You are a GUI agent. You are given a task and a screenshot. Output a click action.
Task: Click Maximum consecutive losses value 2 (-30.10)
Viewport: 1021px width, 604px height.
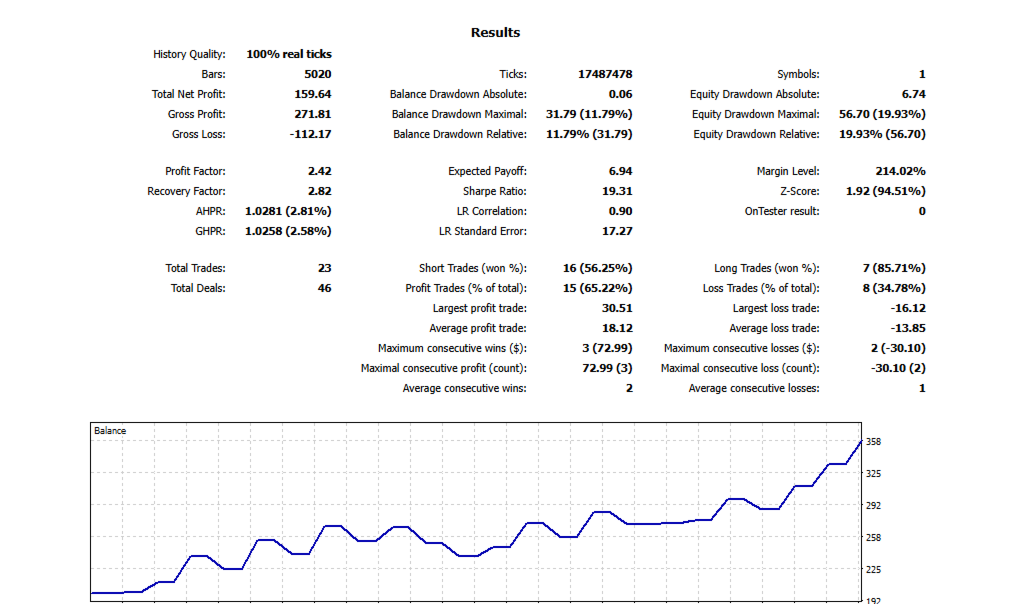coord(898,348)
